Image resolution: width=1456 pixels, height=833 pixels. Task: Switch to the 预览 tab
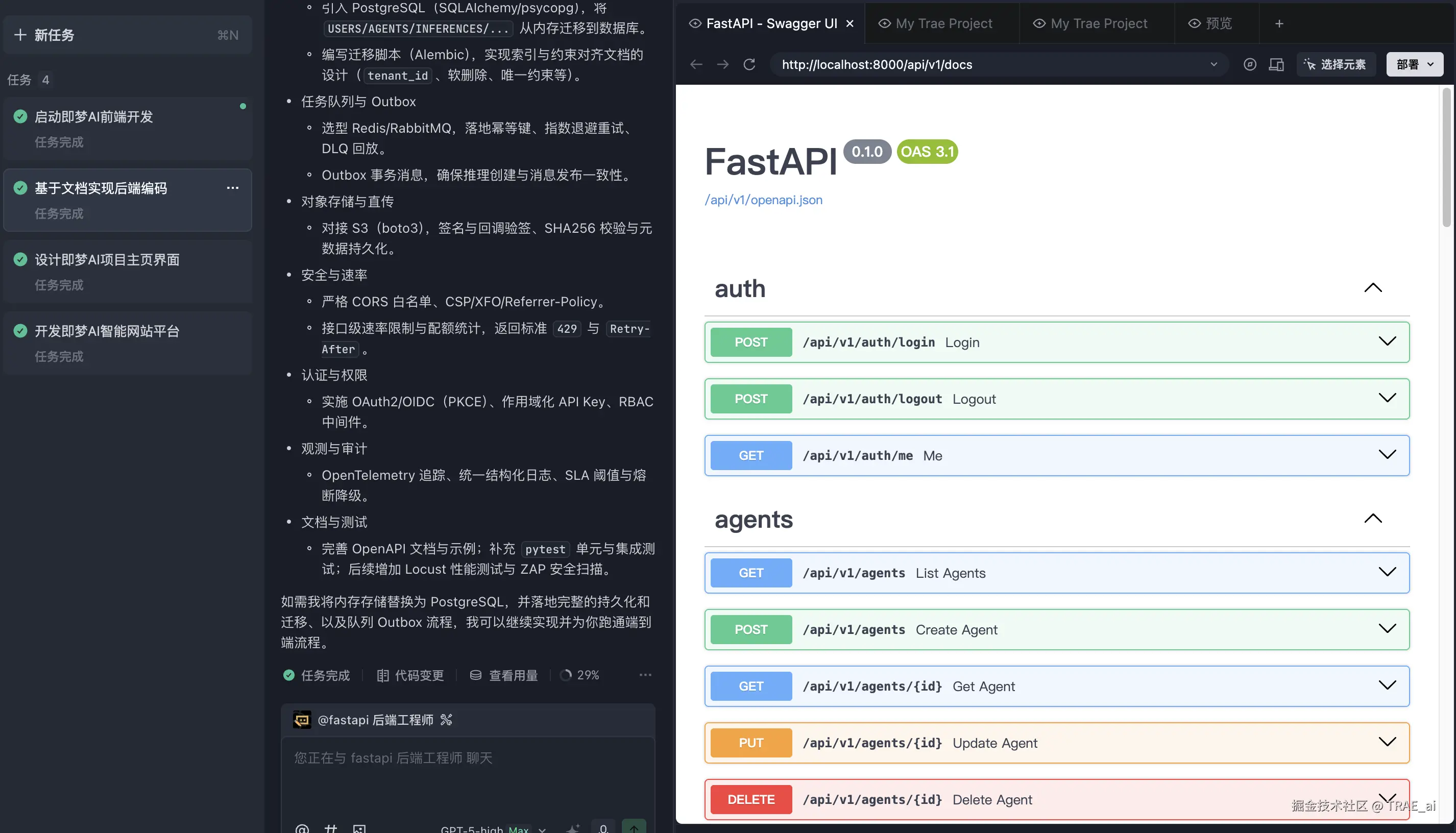pyautogui.click(x=1210, y=23)
